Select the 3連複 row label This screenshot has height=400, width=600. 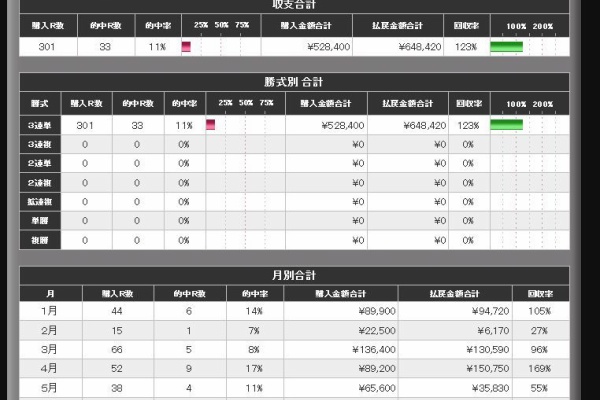39,144
